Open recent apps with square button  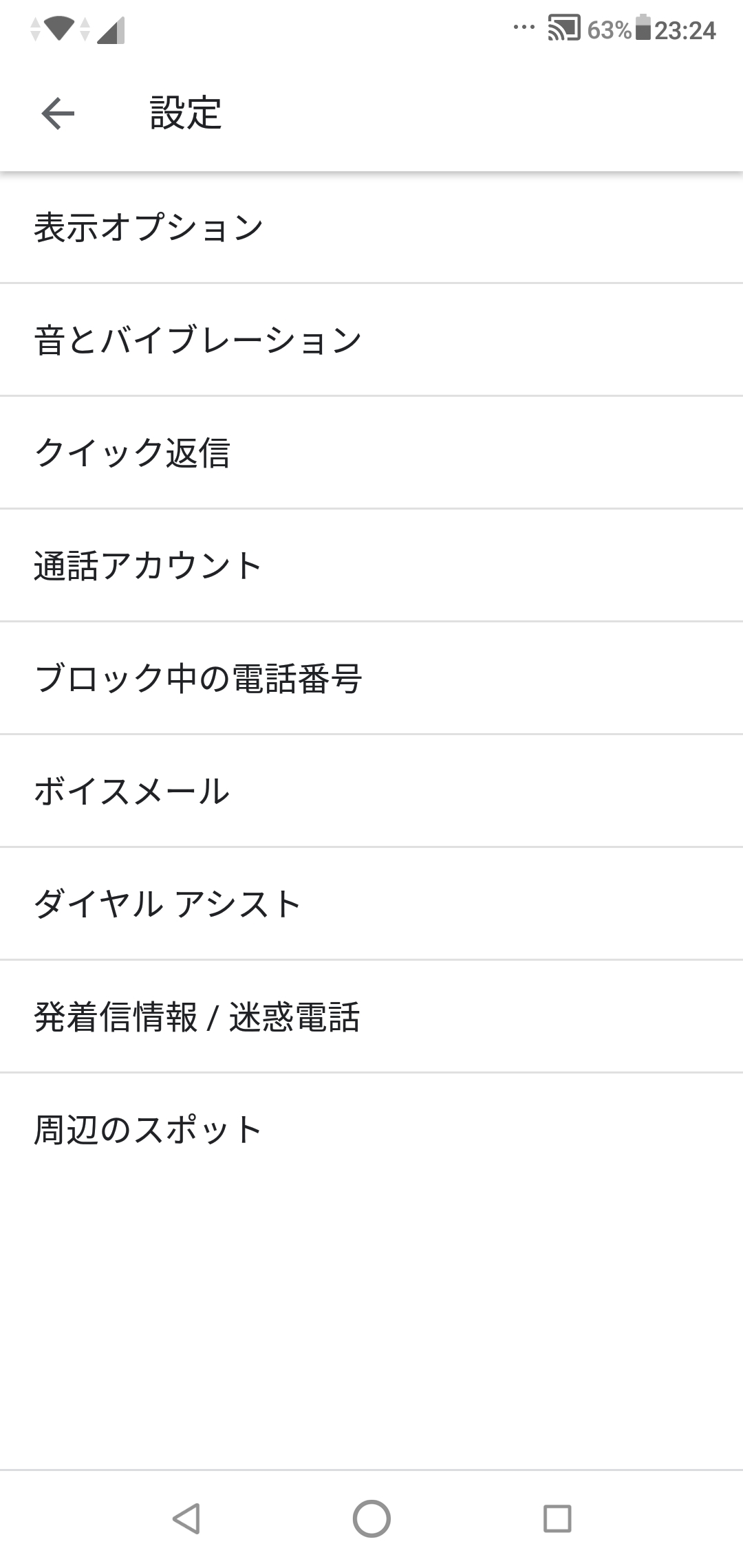click(557, 1518)
